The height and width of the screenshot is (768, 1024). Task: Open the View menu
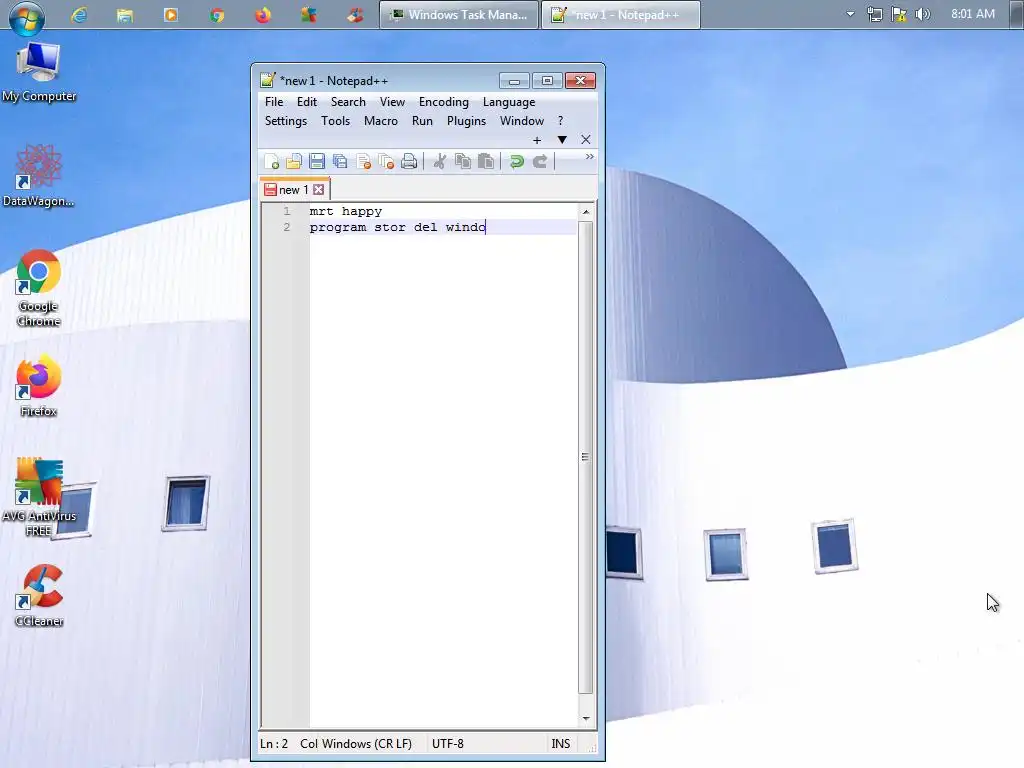(392, 102)
